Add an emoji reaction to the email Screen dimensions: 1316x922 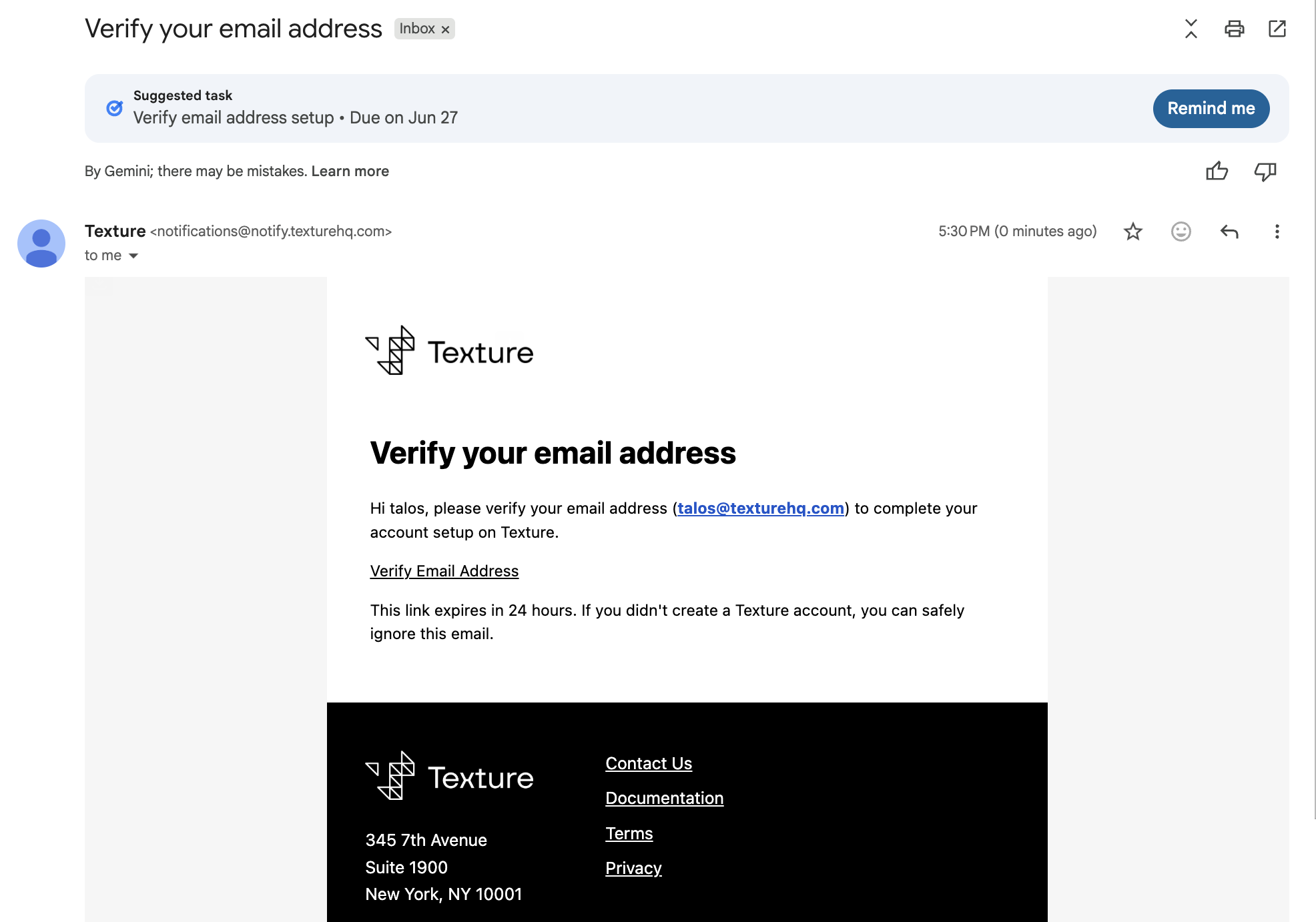tap(1181, 232)
